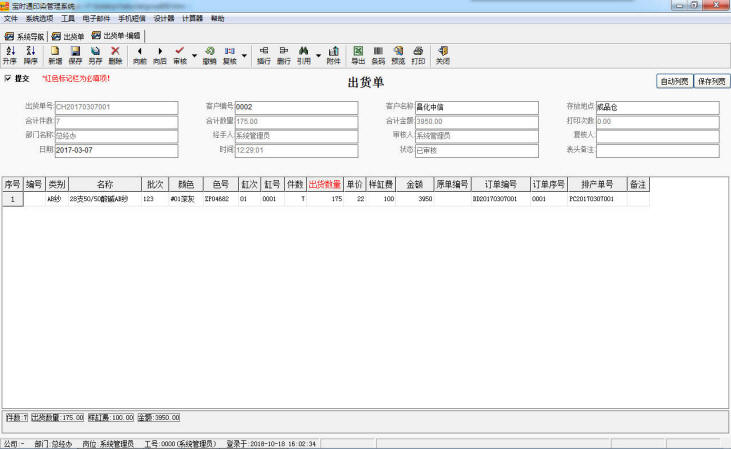
Task: Go to previous record with 向前
Action: coord(140,55)
